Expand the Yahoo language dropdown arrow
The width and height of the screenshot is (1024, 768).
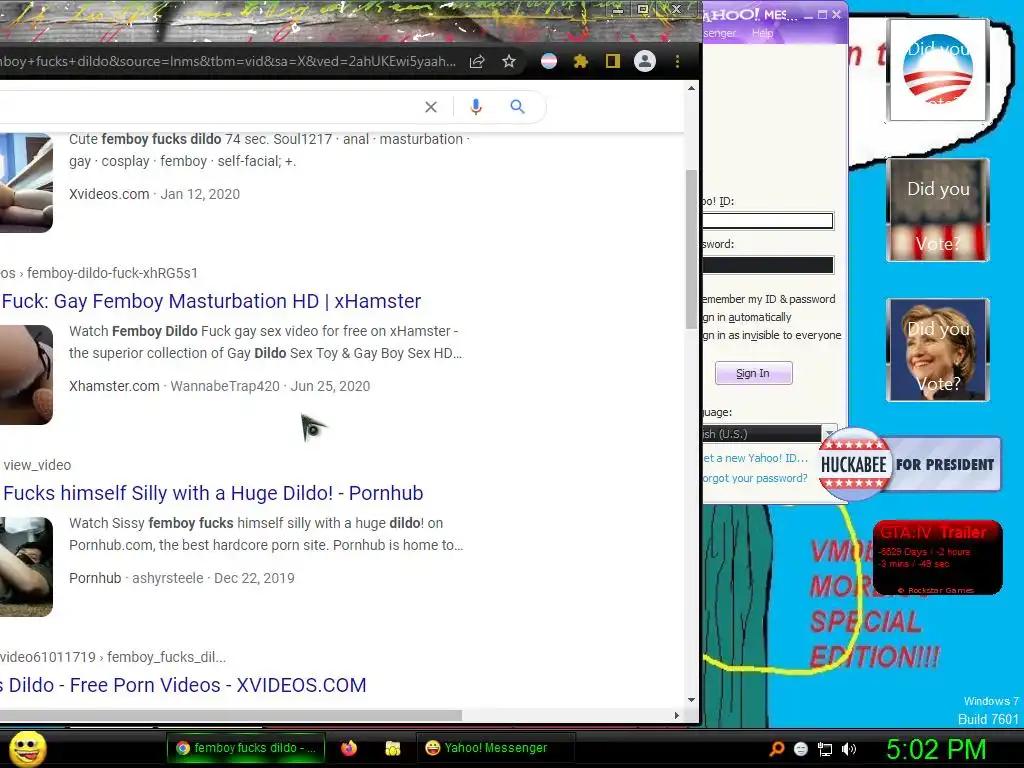829,434
